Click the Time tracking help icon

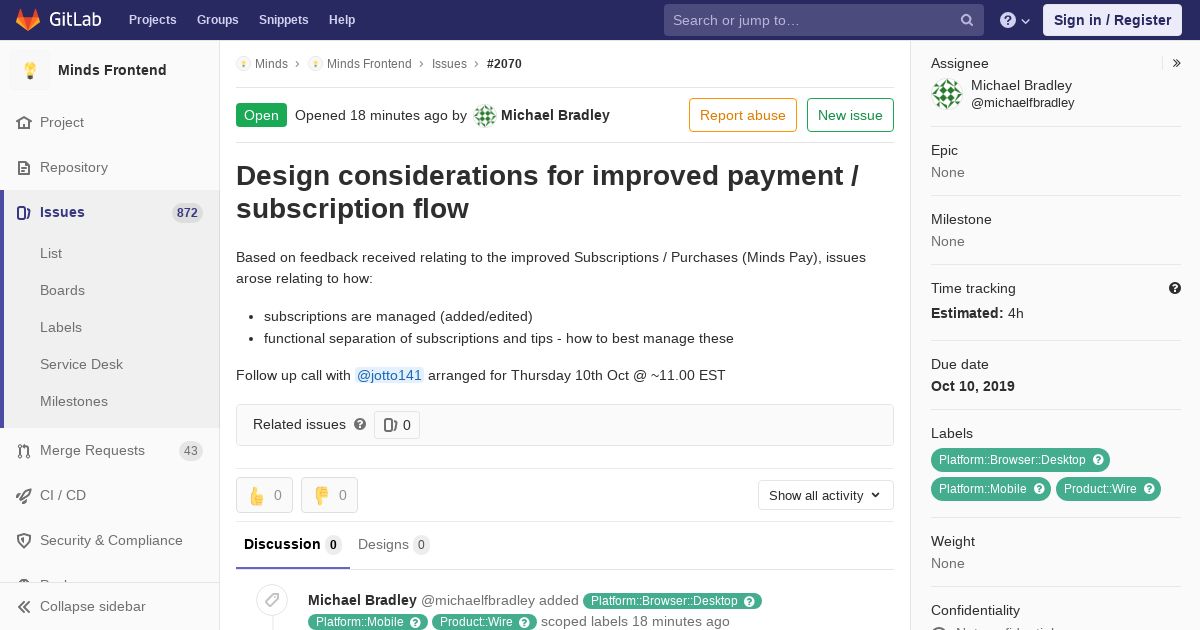pos(1175,288)
